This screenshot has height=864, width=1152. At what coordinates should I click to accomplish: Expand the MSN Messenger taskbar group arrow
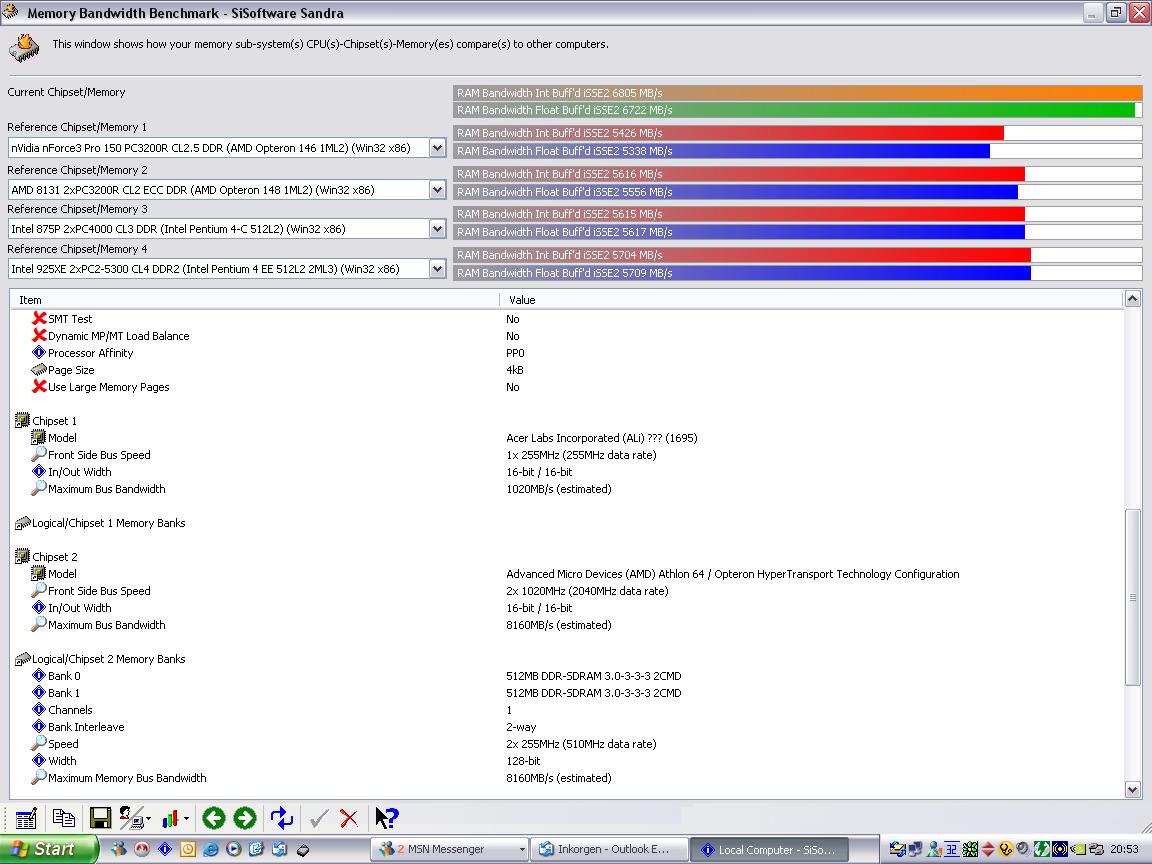pyautogui.click(x=522, y=850)
